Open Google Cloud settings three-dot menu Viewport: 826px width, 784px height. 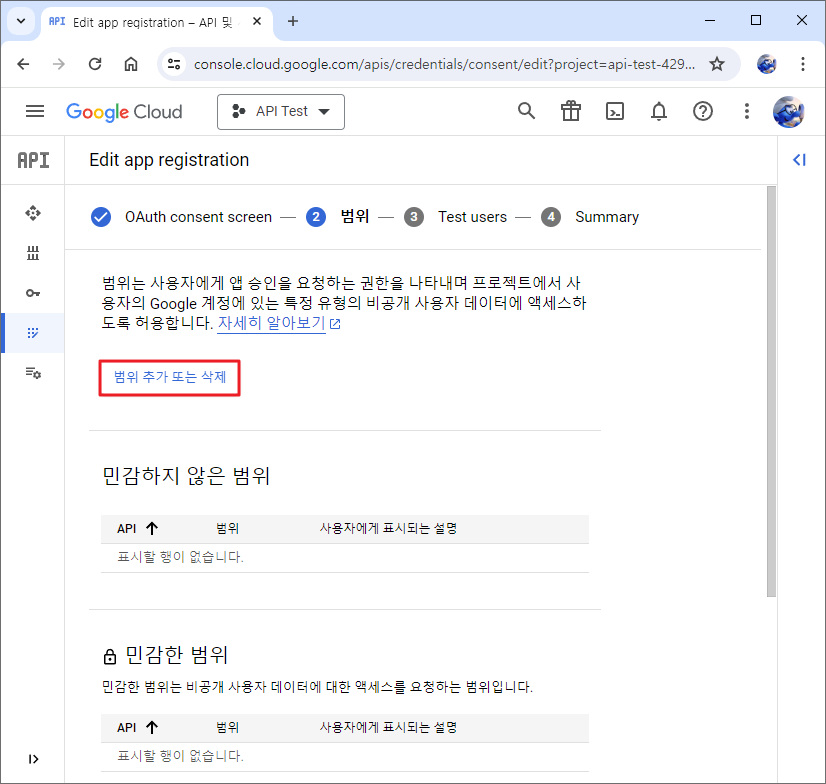click(746, 111)
